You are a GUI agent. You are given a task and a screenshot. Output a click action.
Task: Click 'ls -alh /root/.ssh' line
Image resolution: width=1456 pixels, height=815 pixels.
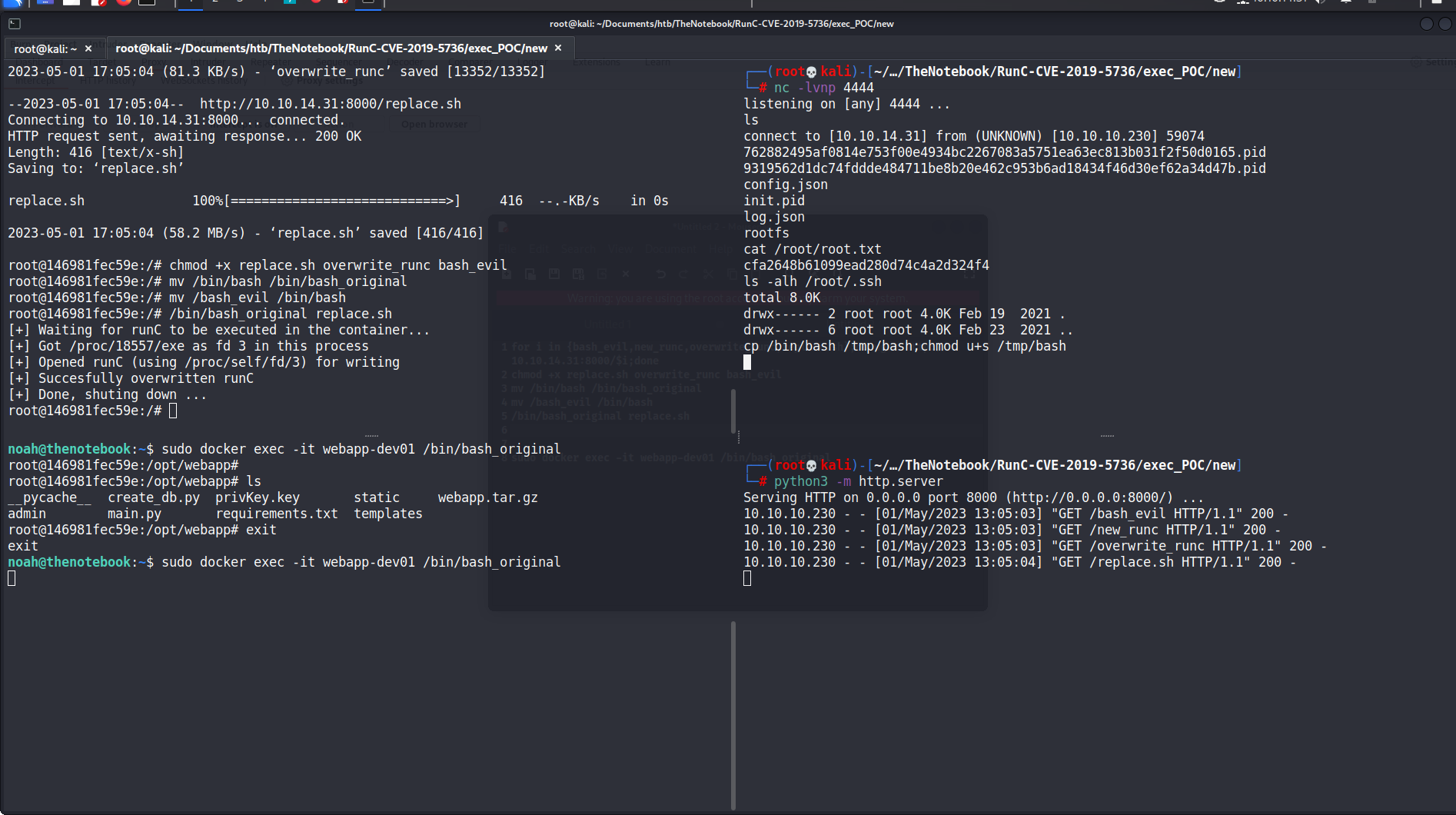(x=813, y=281)
